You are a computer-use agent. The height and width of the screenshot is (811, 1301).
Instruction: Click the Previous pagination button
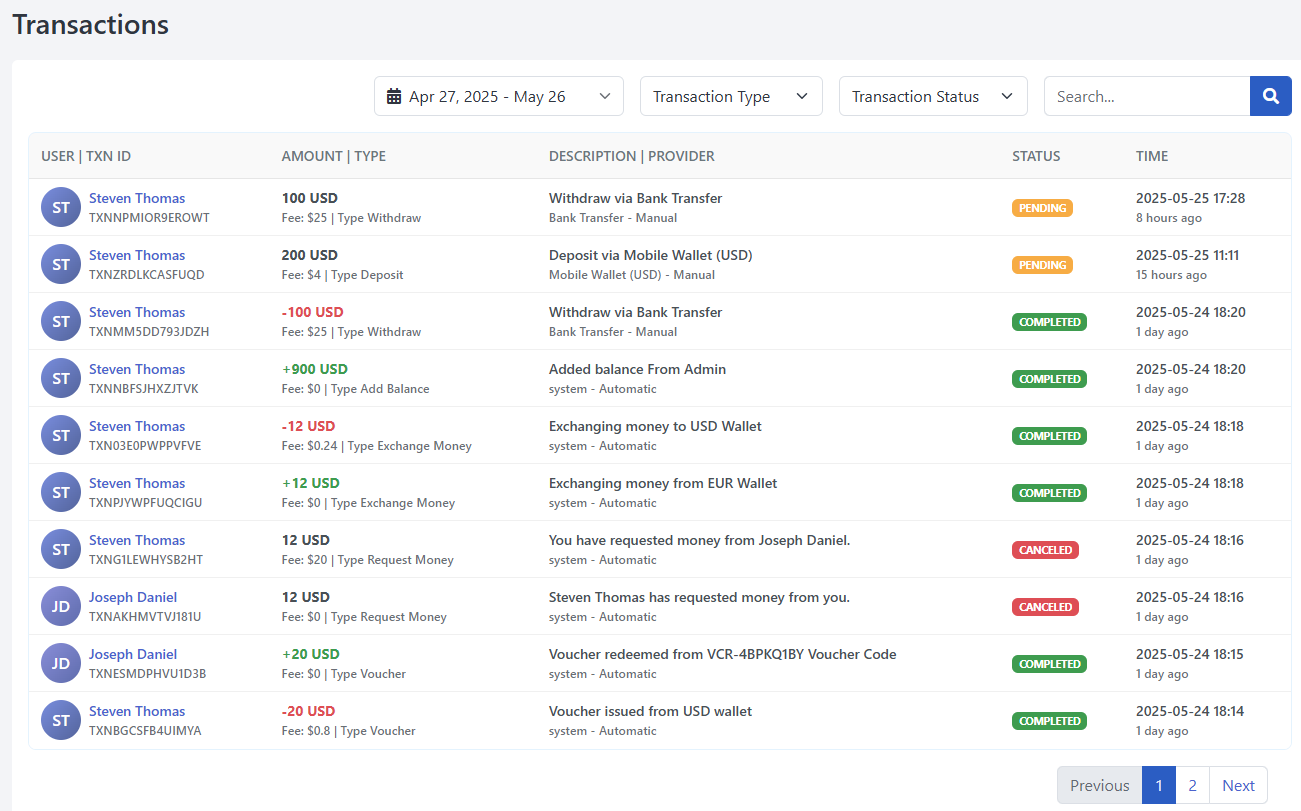pos(1098,785)
